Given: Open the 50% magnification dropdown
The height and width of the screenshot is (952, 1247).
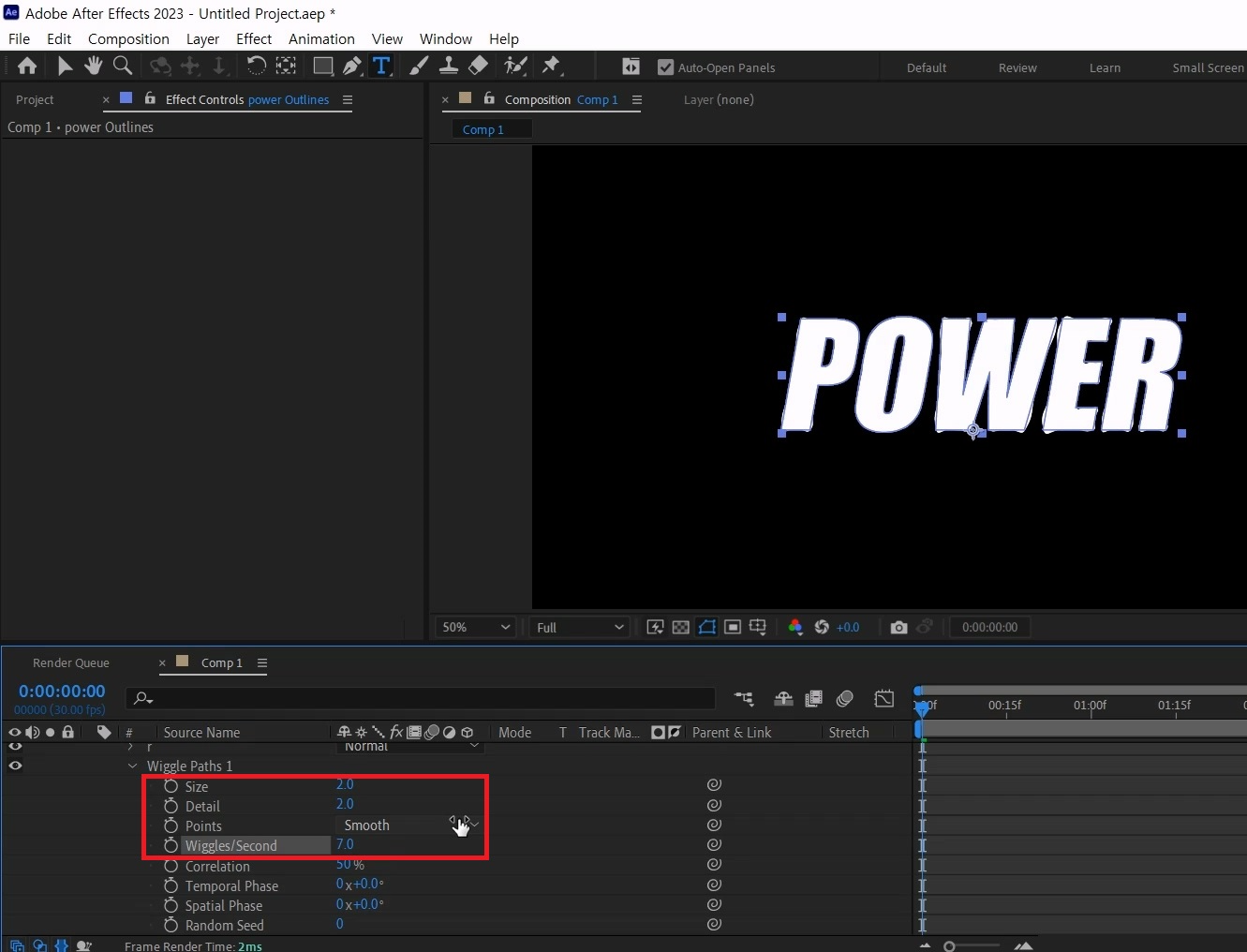Looking at the screenshot, I should 476,627.
